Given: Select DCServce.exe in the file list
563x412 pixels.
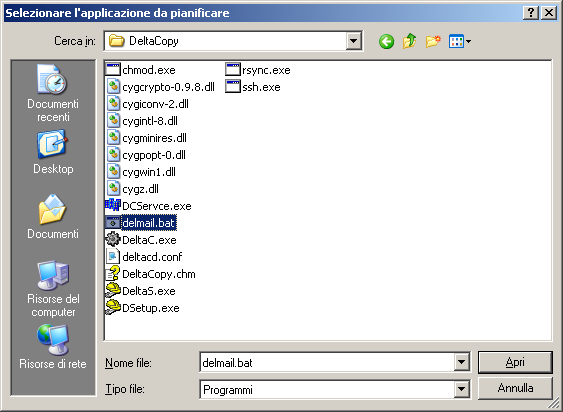Looking at the screenshot, I should tap(148, 206).
